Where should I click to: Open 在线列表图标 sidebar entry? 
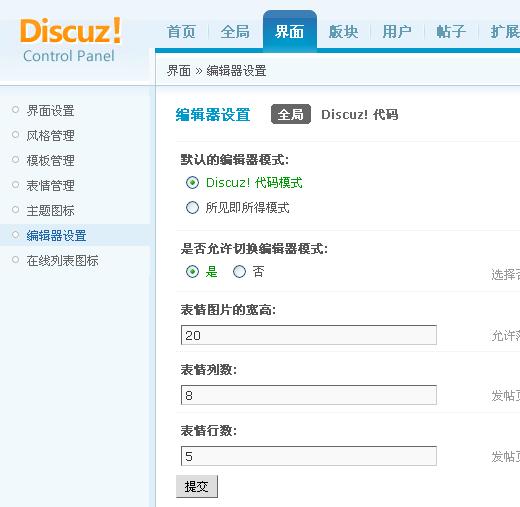click(62, 261)
